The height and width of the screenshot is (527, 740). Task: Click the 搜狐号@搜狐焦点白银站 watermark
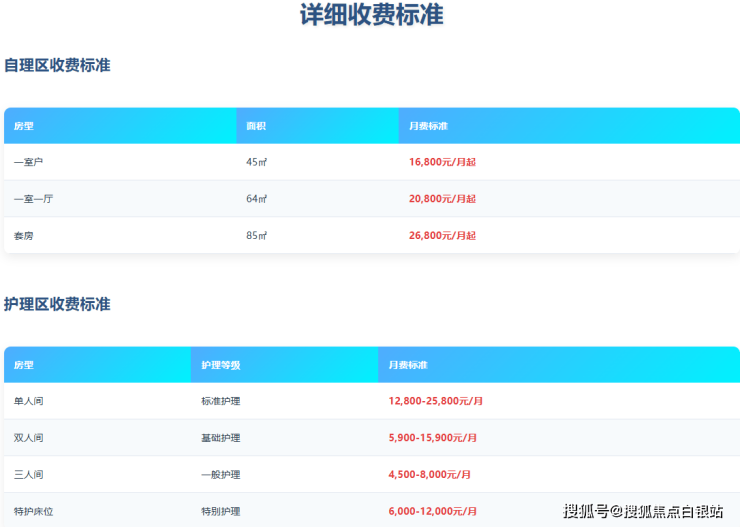[x=643, y=511]
